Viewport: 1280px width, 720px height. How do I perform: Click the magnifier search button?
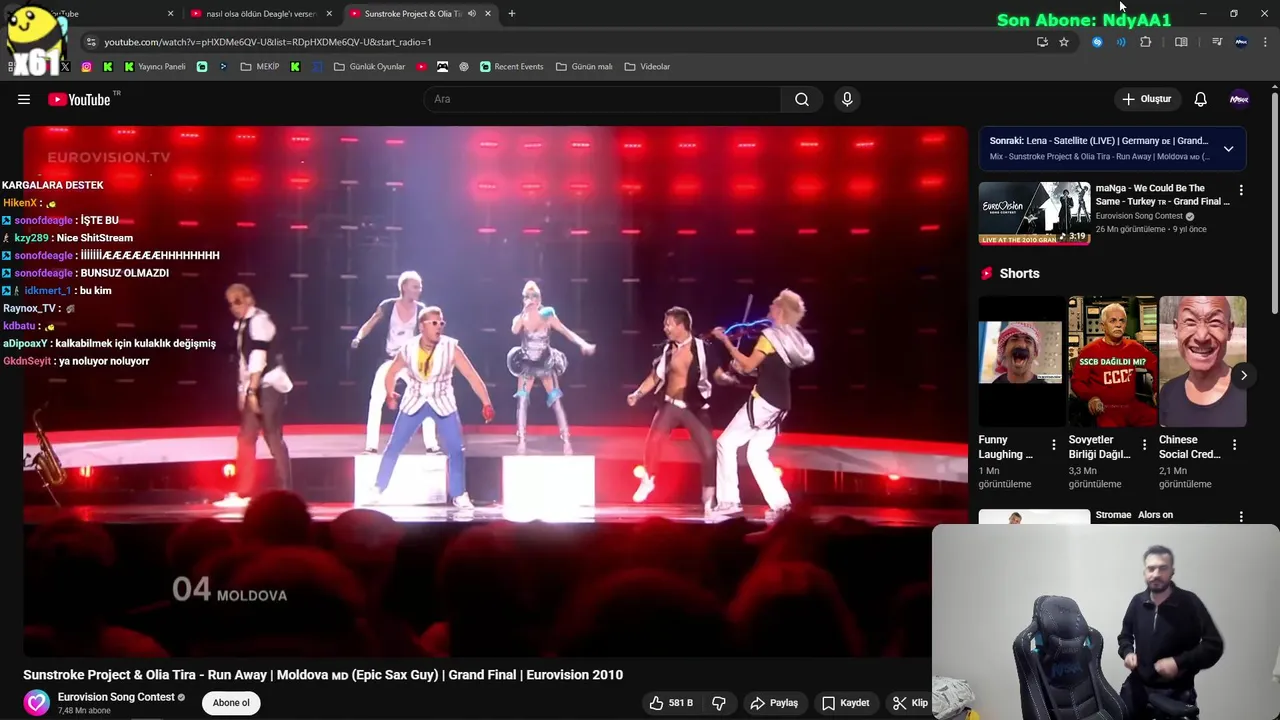[x=801, y=99]
